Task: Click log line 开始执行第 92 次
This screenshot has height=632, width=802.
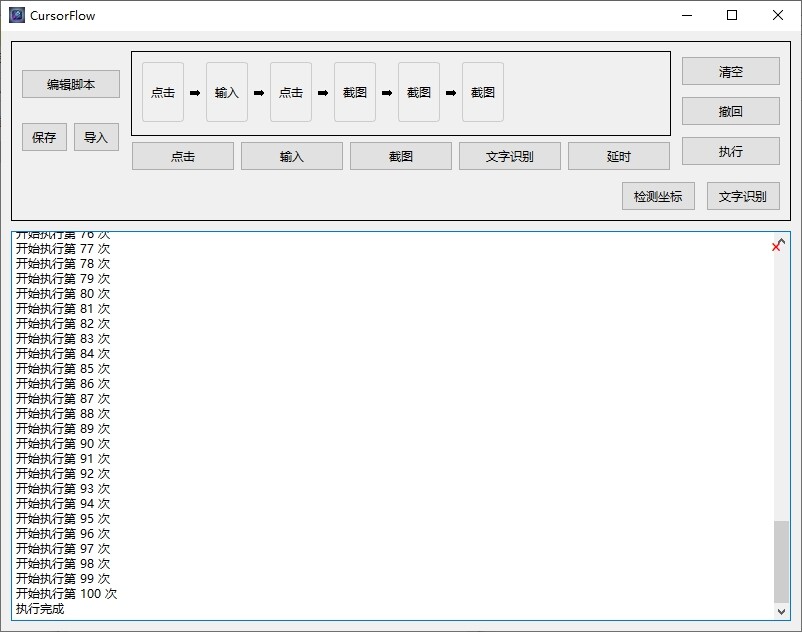Action: pyautogui.click(x=63, y=474)
